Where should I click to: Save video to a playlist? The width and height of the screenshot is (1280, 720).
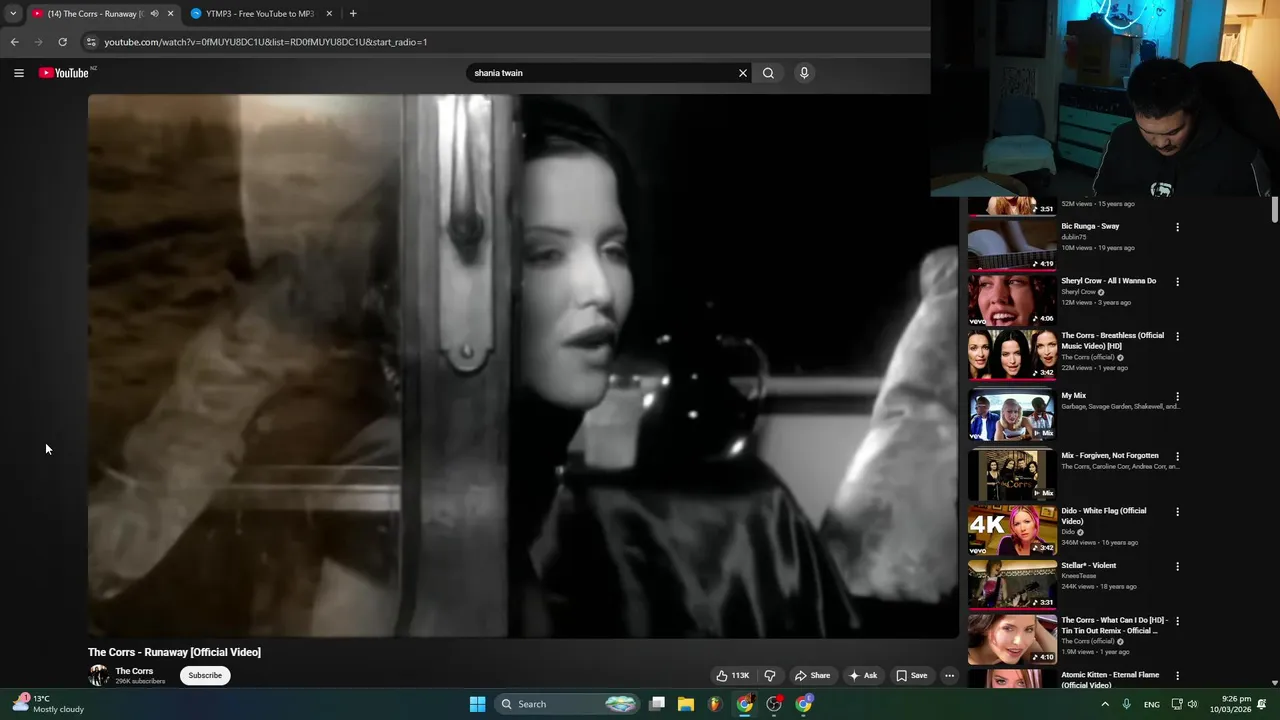(911, 676)
